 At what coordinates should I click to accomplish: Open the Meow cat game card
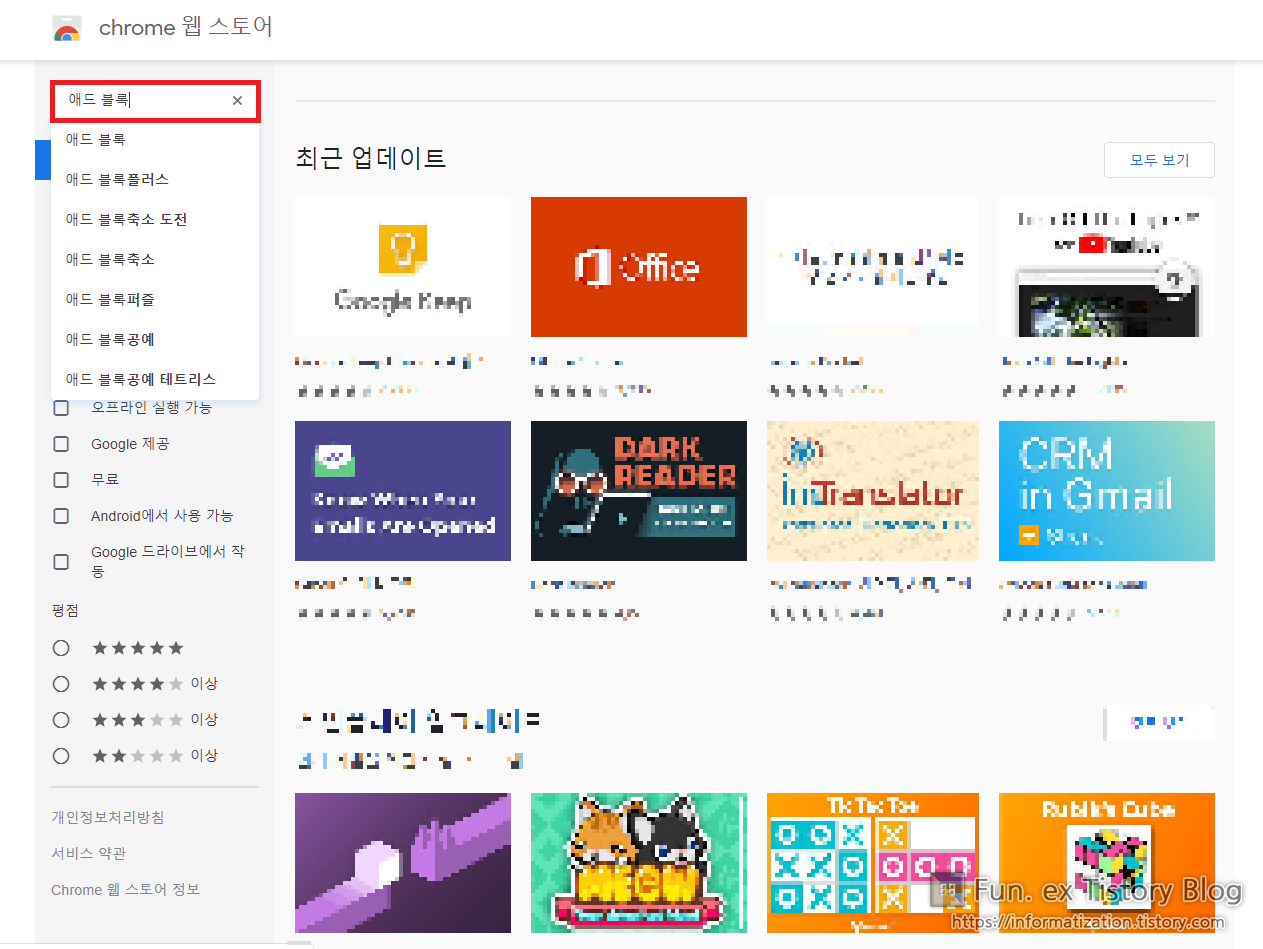(x=639, y=863)
